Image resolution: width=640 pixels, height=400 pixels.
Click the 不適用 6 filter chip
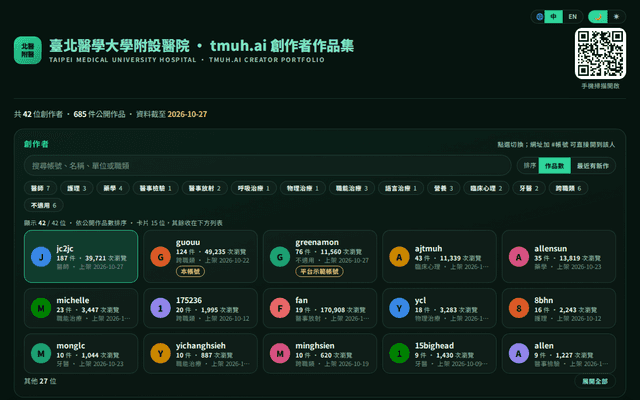[44, 205]
